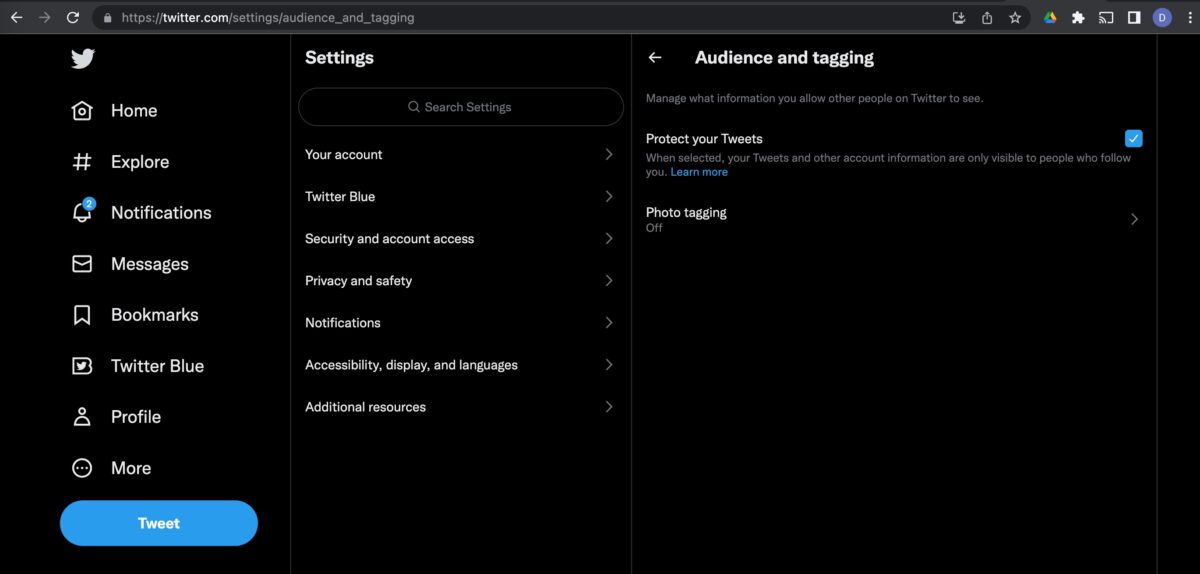Click the browser back arrow
Image resolution: width=1200 pixels, height=574 pixels.
tap(16, 17)
